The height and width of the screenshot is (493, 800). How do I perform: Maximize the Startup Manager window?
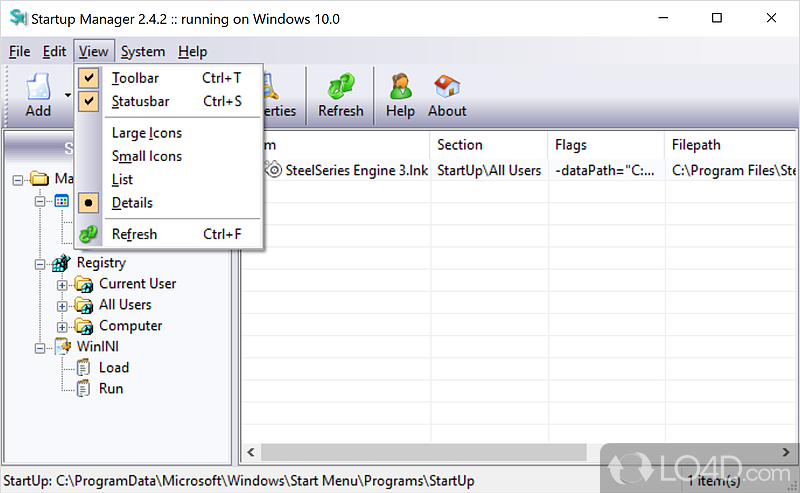717,18
